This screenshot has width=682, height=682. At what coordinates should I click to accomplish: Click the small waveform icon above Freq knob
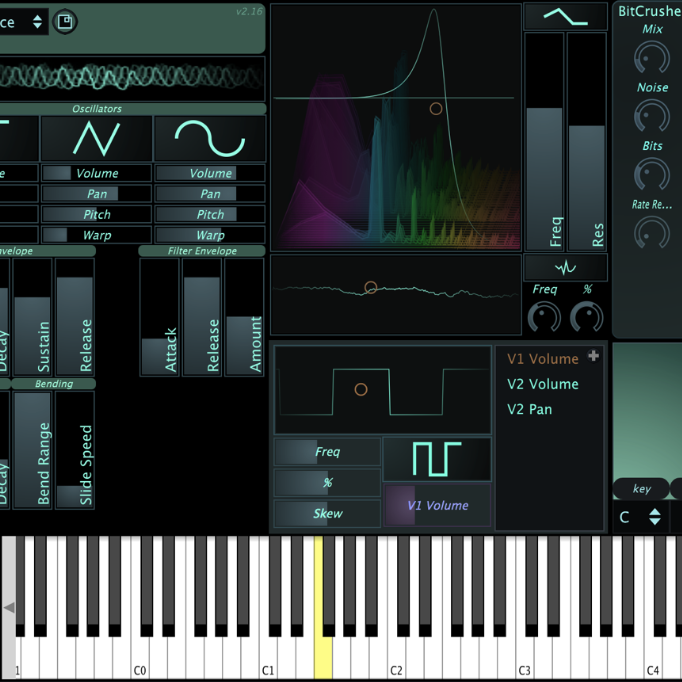565,267
